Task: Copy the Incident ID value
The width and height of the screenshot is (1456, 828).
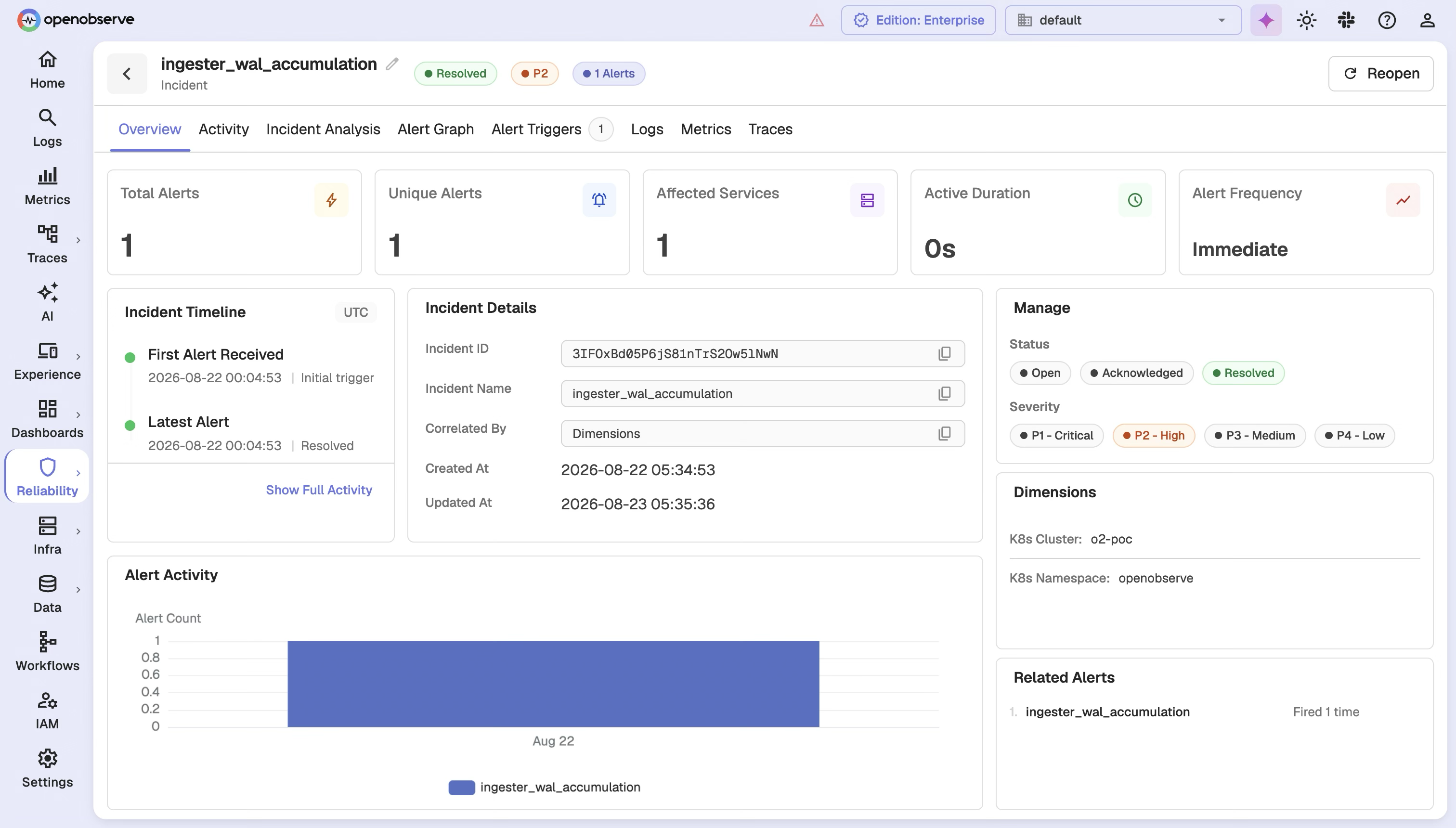Action: point(944,354)
